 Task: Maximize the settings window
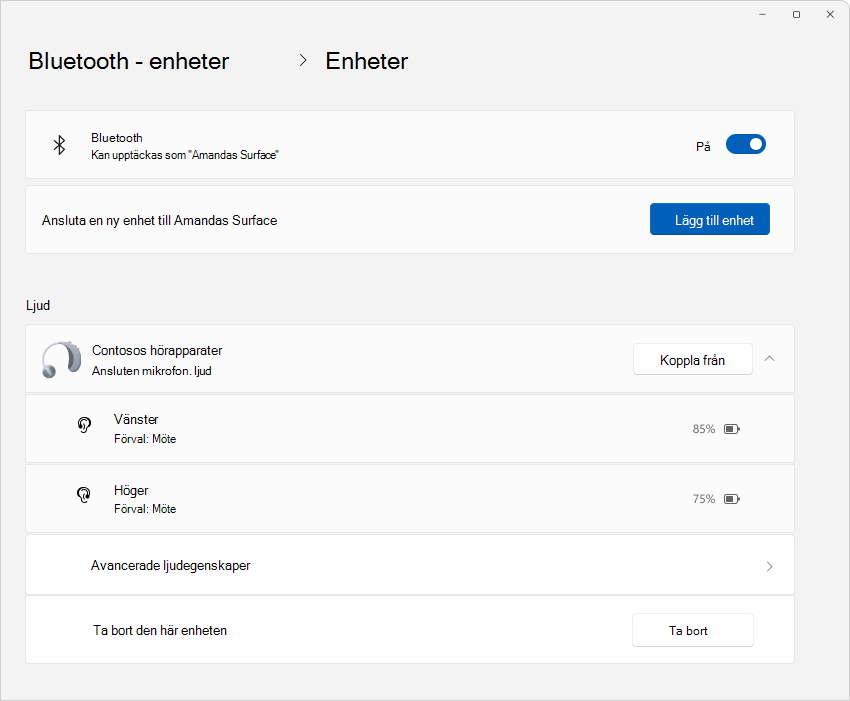796,15
